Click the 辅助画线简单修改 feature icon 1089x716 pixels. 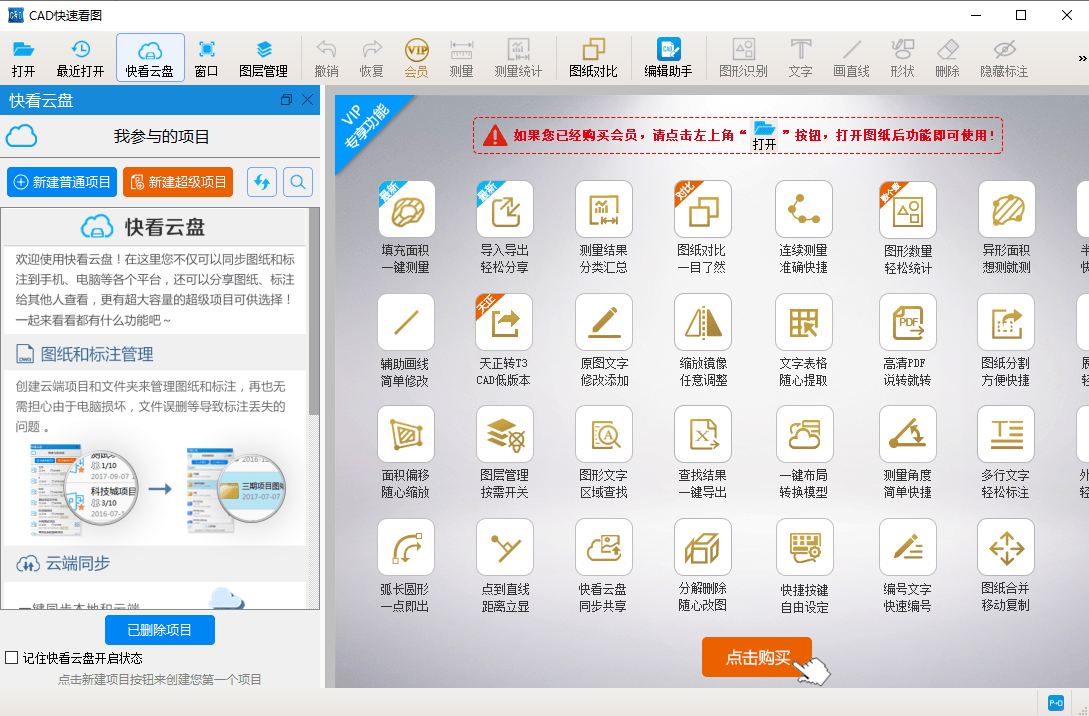[406, 322]
